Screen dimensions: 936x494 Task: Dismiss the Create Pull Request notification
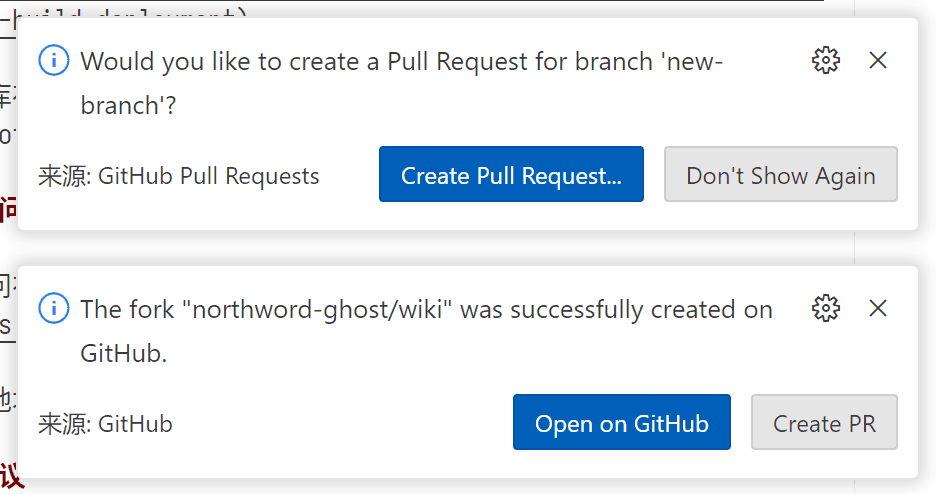878,61
